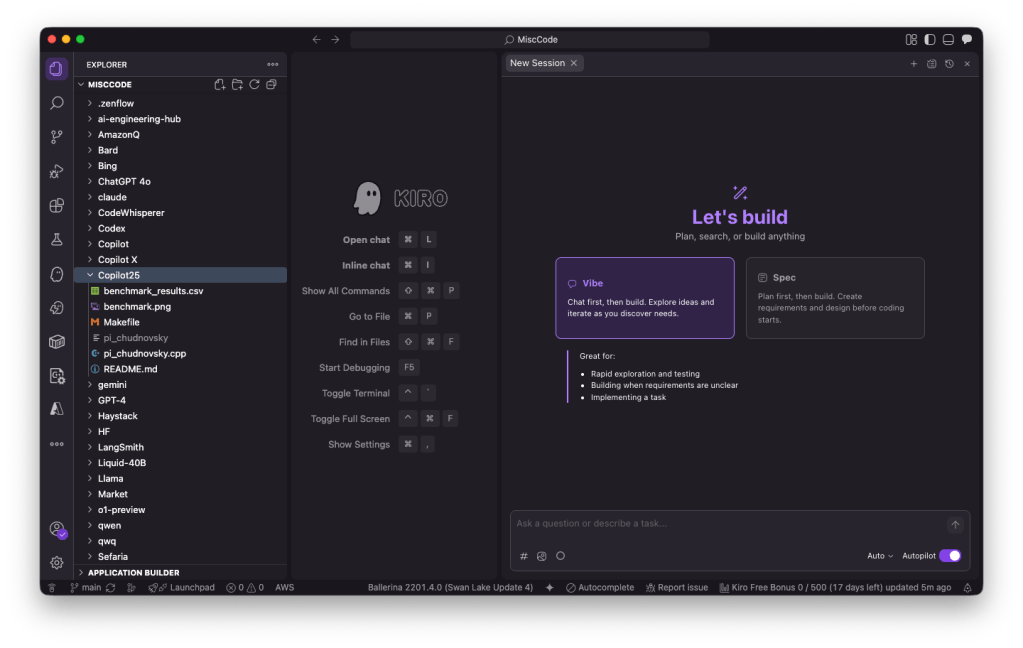
Task: Open errors and warnings count in status bar
Action: tap(245, 587)
